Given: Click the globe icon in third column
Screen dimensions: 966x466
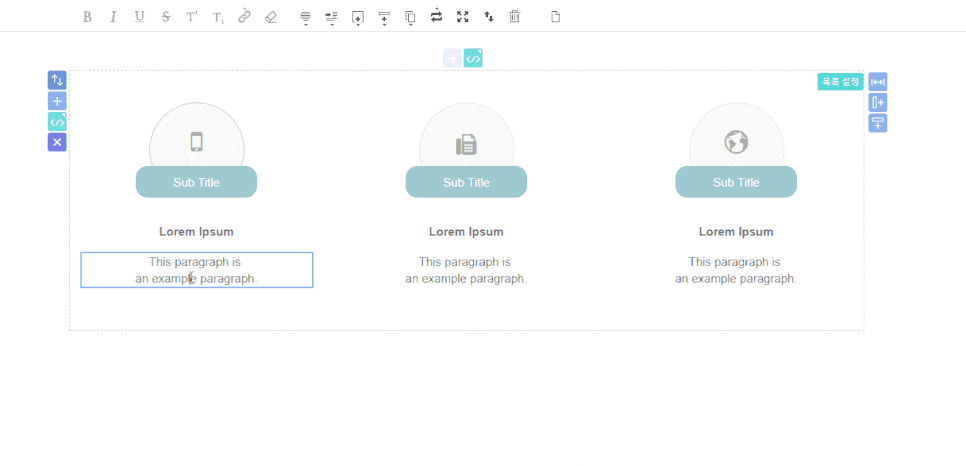Looking at the screenshot, I should click(x=736, y=143).
